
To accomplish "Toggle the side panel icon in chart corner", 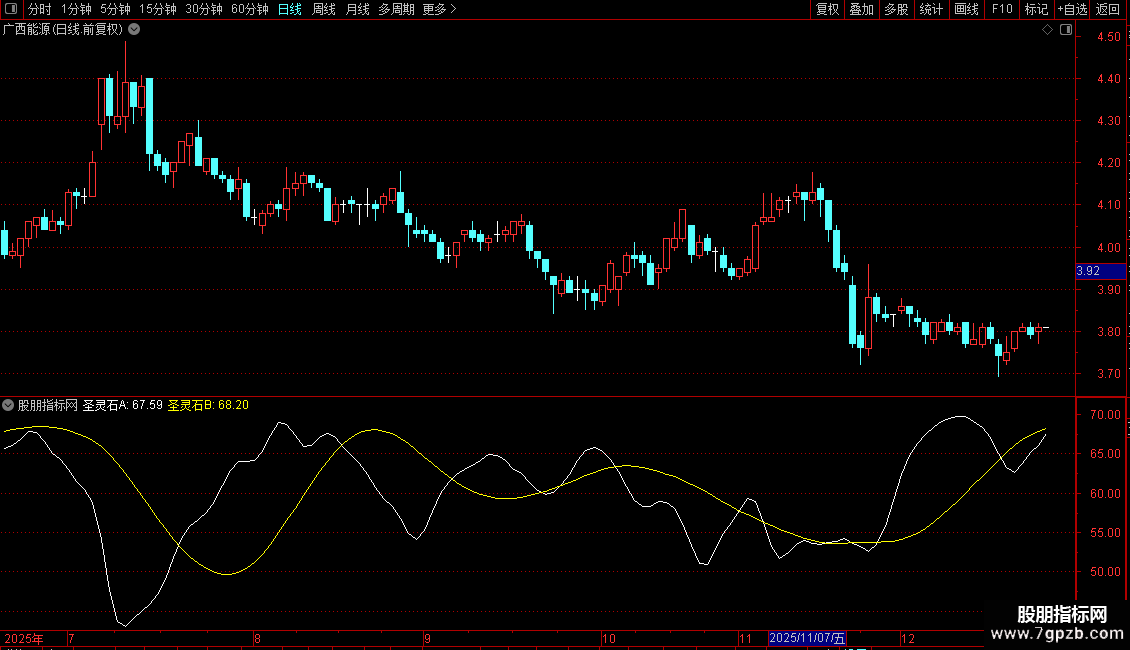I will click(x=1066, y=30).
